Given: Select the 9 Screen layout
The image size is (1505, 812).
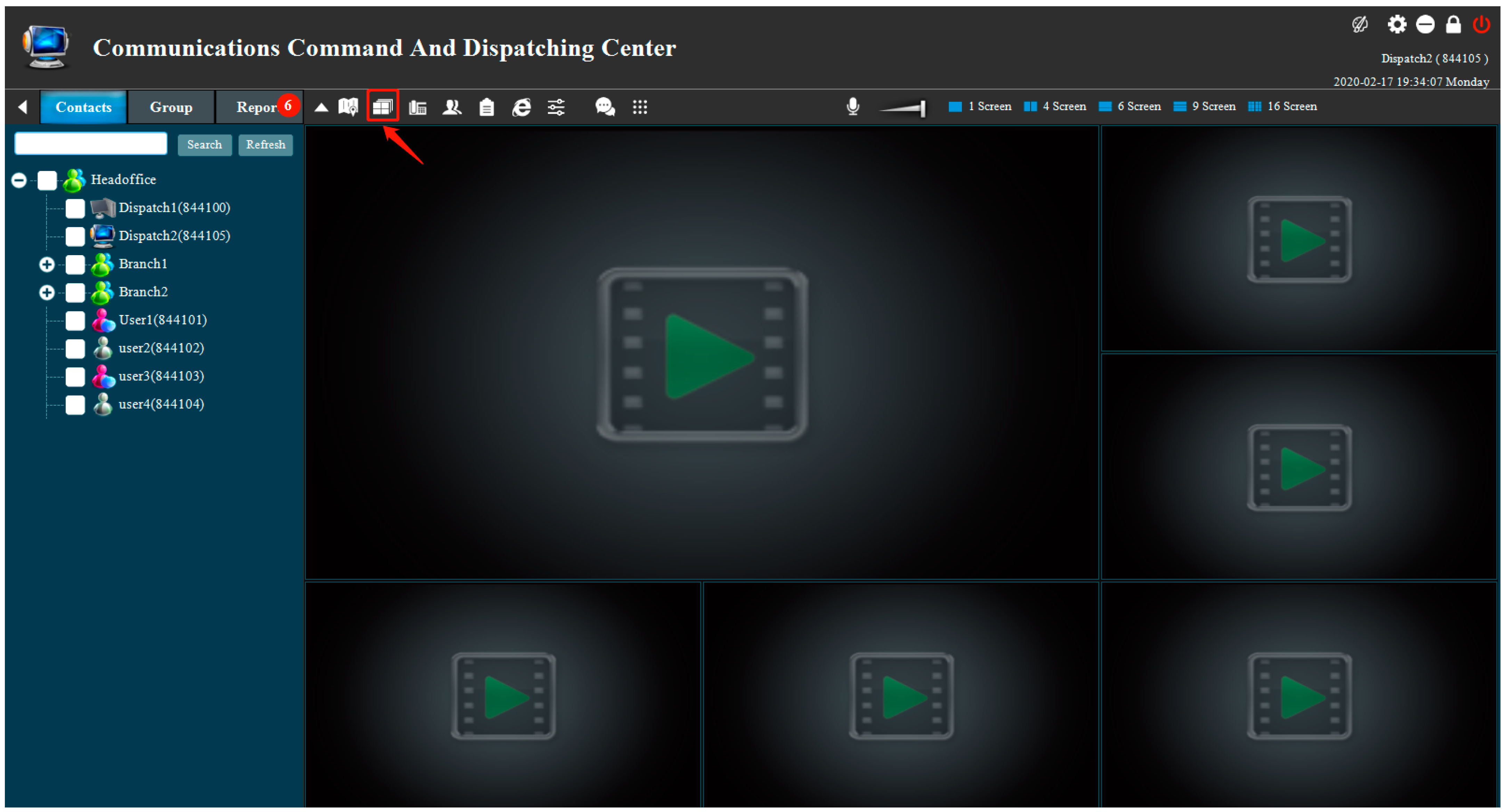Looking at the screenshot, I should pos(1204,106).
